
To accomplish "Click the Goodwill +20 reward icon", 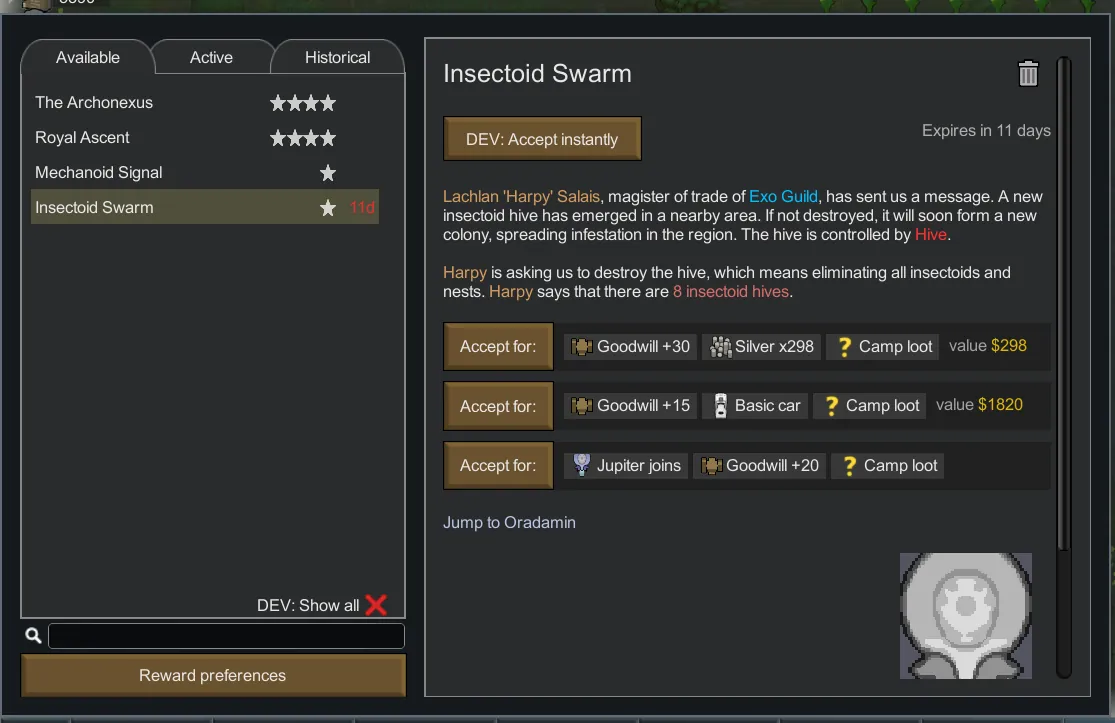I will click(711, 465).
